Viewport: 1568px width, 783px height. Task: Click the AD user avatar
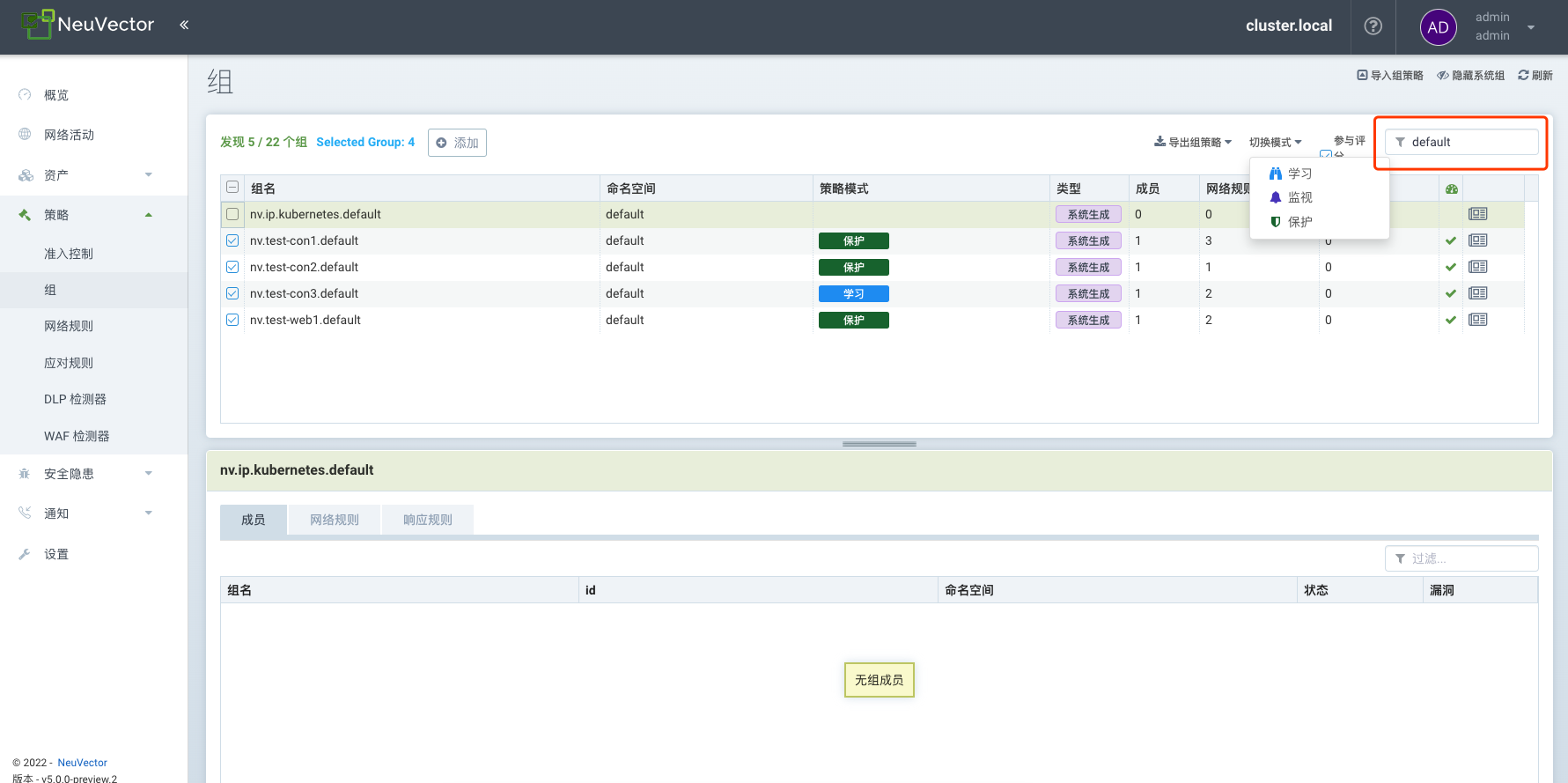[1438, 27]
